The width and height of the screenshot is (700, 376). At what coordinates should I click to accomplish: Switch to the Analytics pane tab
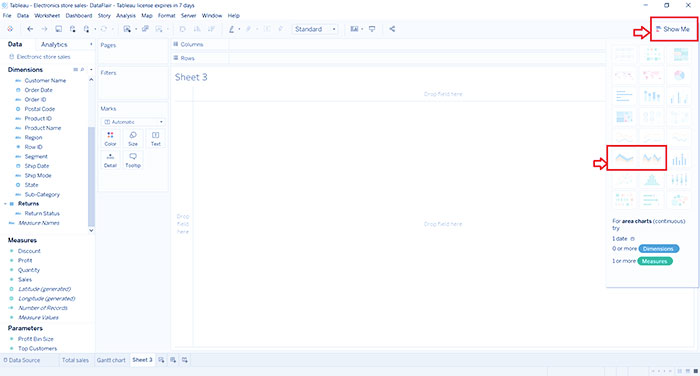[54, 44]
